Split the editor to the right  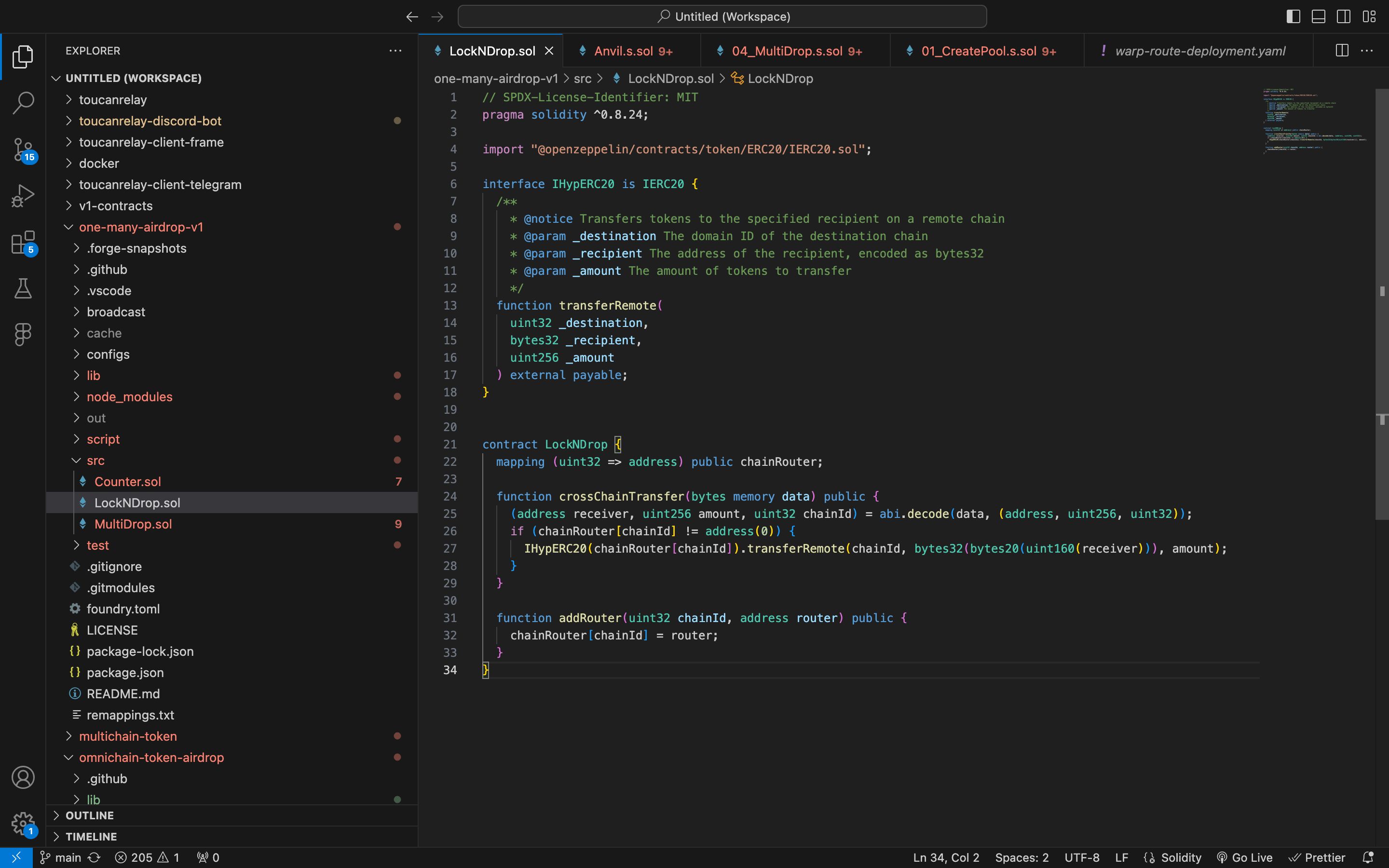click(1342, 51)
